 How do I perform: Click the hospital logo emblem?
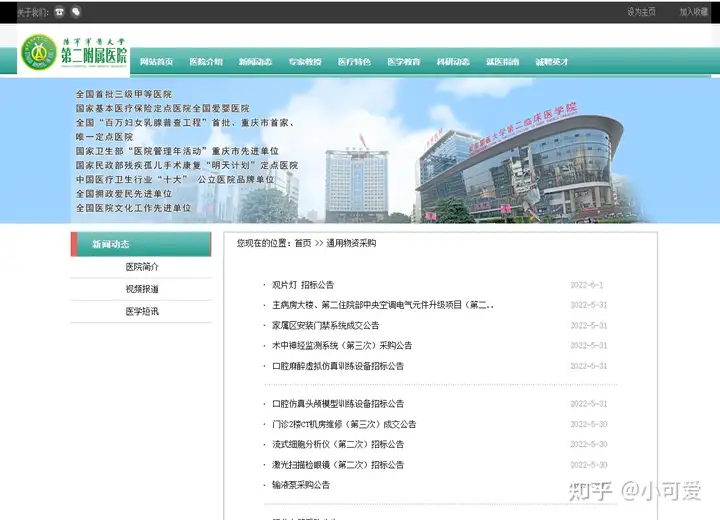coord(39,52)
